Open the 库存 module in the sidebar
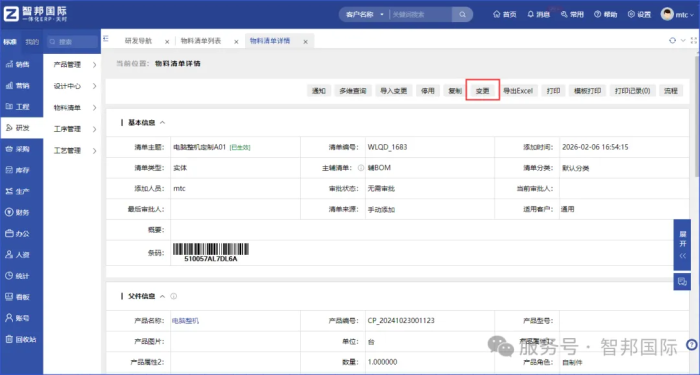Screen dimensions: 700x375 [18, 170]
